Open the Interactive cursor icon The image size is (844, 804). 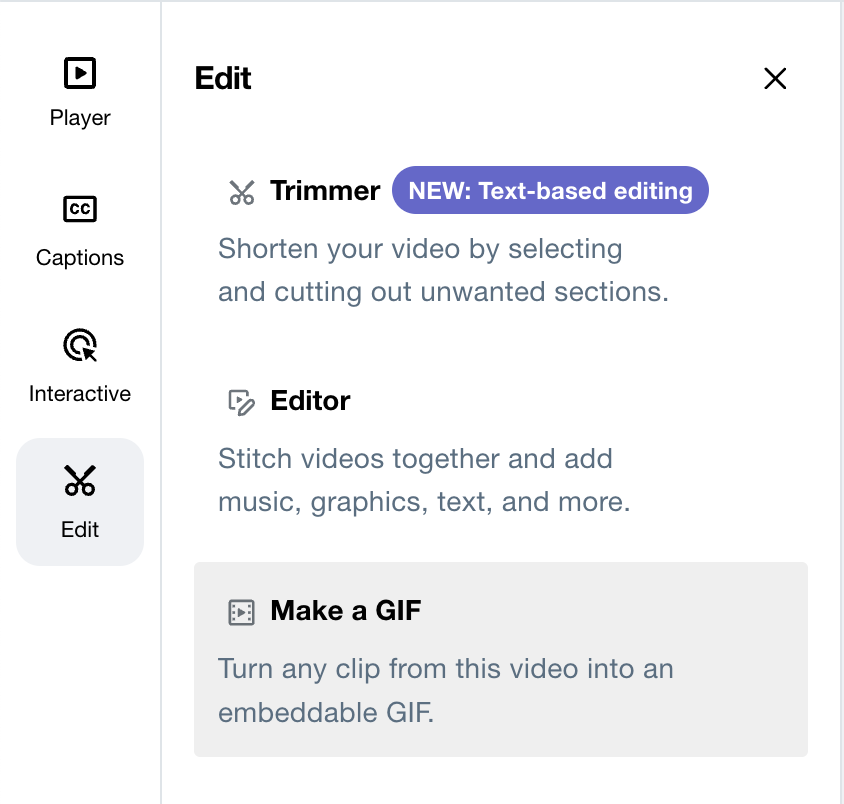click(79, 346)
